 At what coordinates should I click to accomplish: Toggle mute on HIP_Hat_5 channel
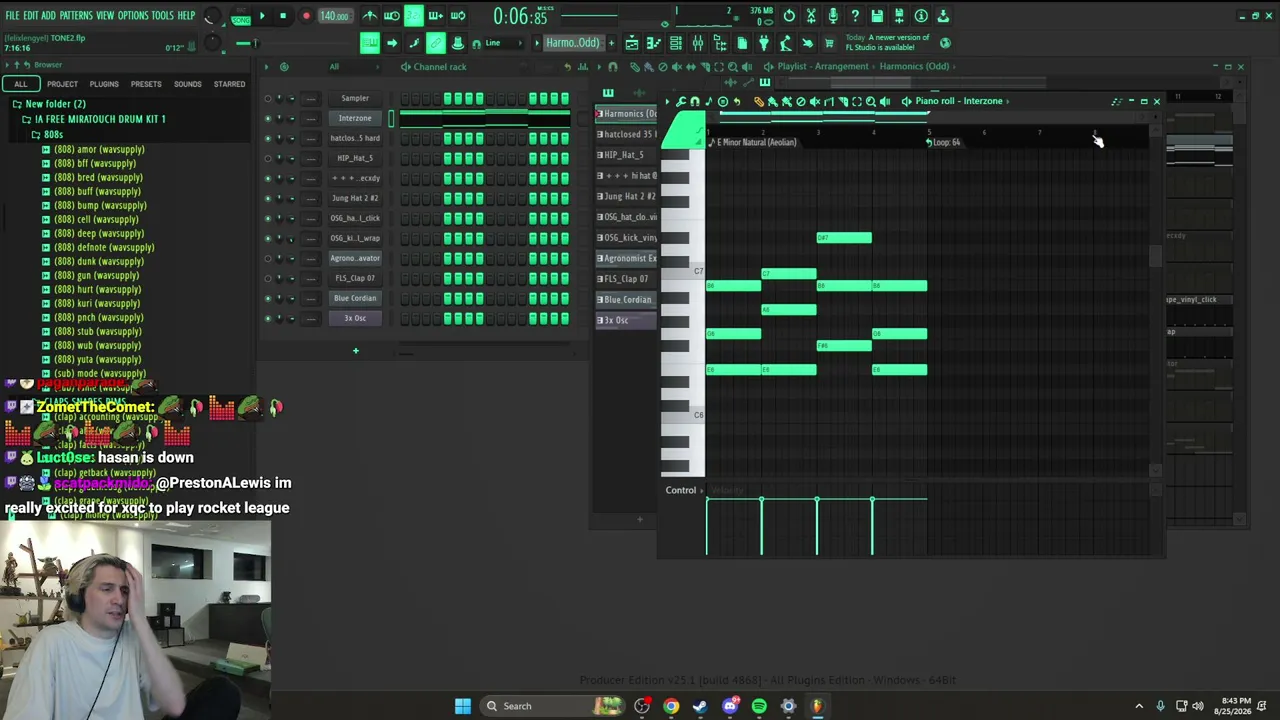click(x=267, y=158)
